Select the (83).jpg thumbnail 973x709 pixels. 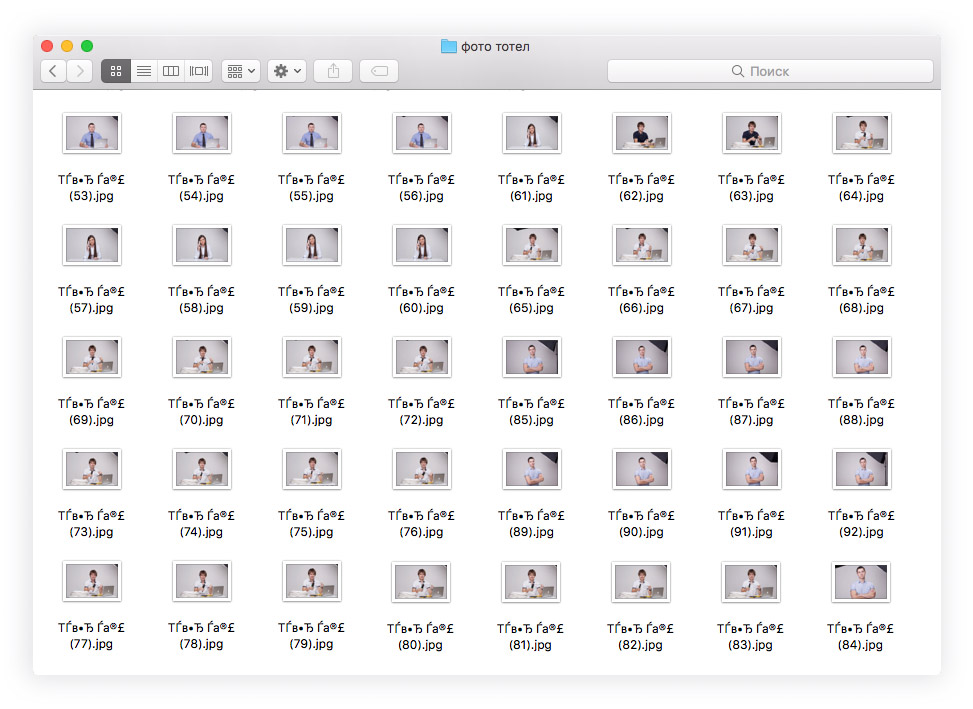pos(750,582)
